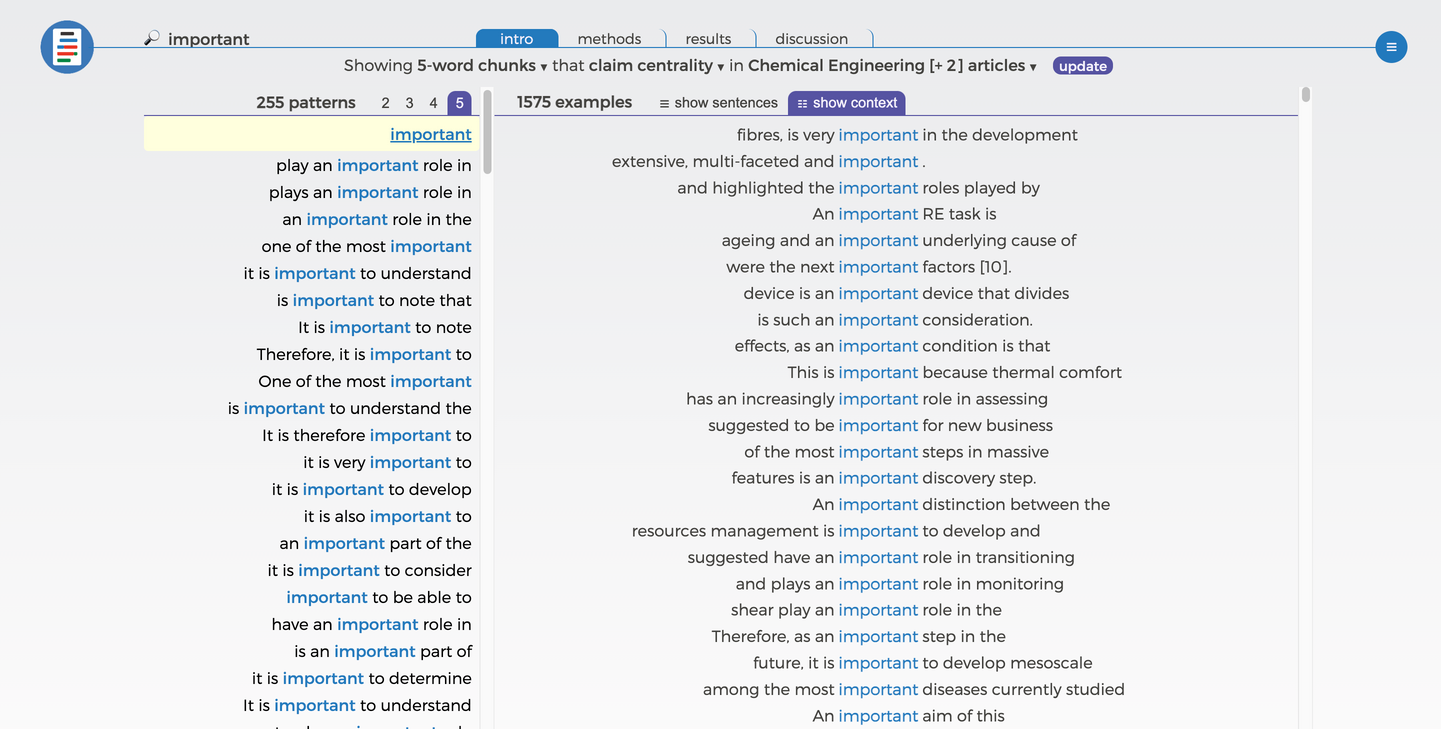Click the search magnifier icon
Viewport: 1441px width, 729px height.
[152, 39]
